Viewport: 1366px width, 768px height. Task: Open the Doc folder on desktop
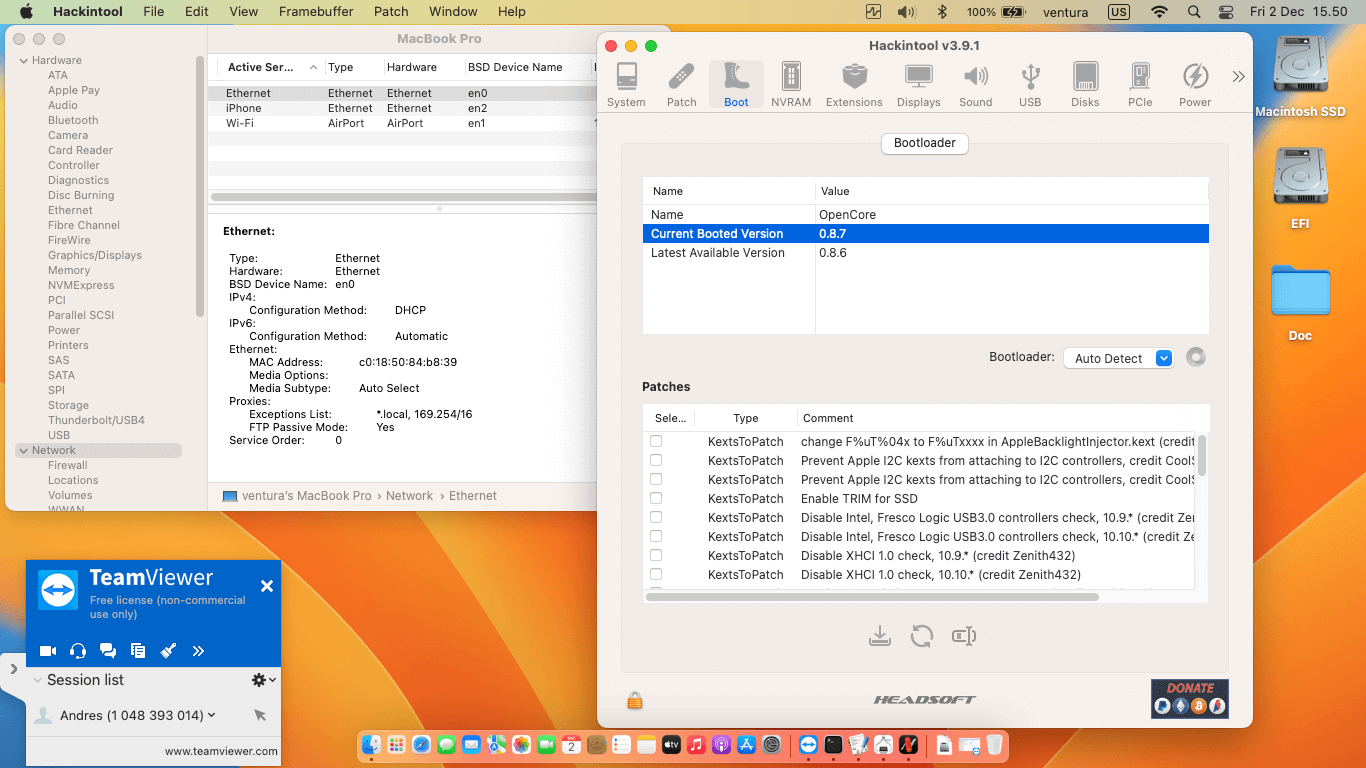(x=1300, y=302)
